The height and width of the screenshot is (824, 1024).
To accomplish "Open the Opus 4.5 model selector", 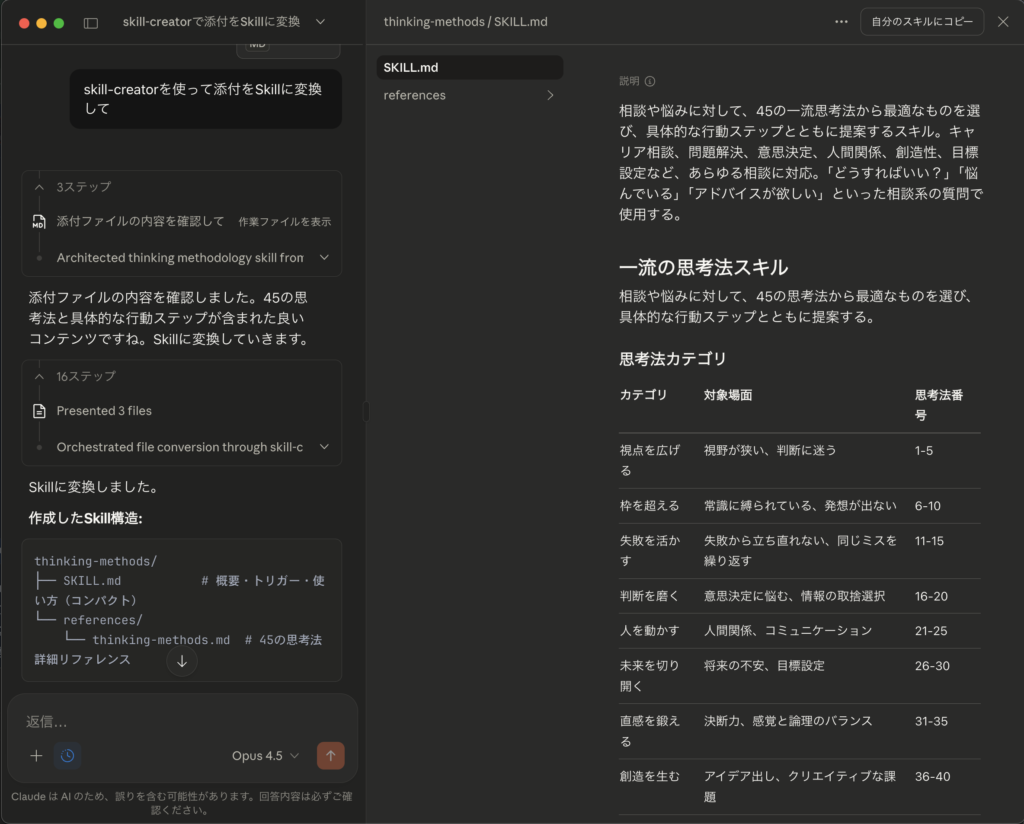I will click(x=265, y=756).
